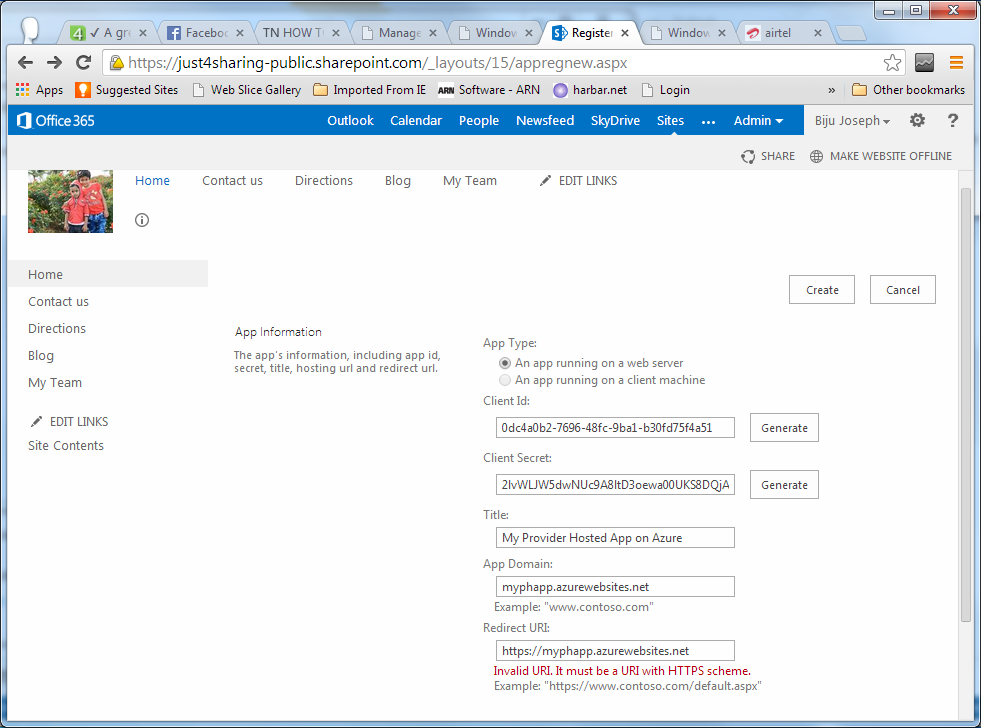
Task: Select Contact us in the left sidebar
Action: tap(58, 301)
